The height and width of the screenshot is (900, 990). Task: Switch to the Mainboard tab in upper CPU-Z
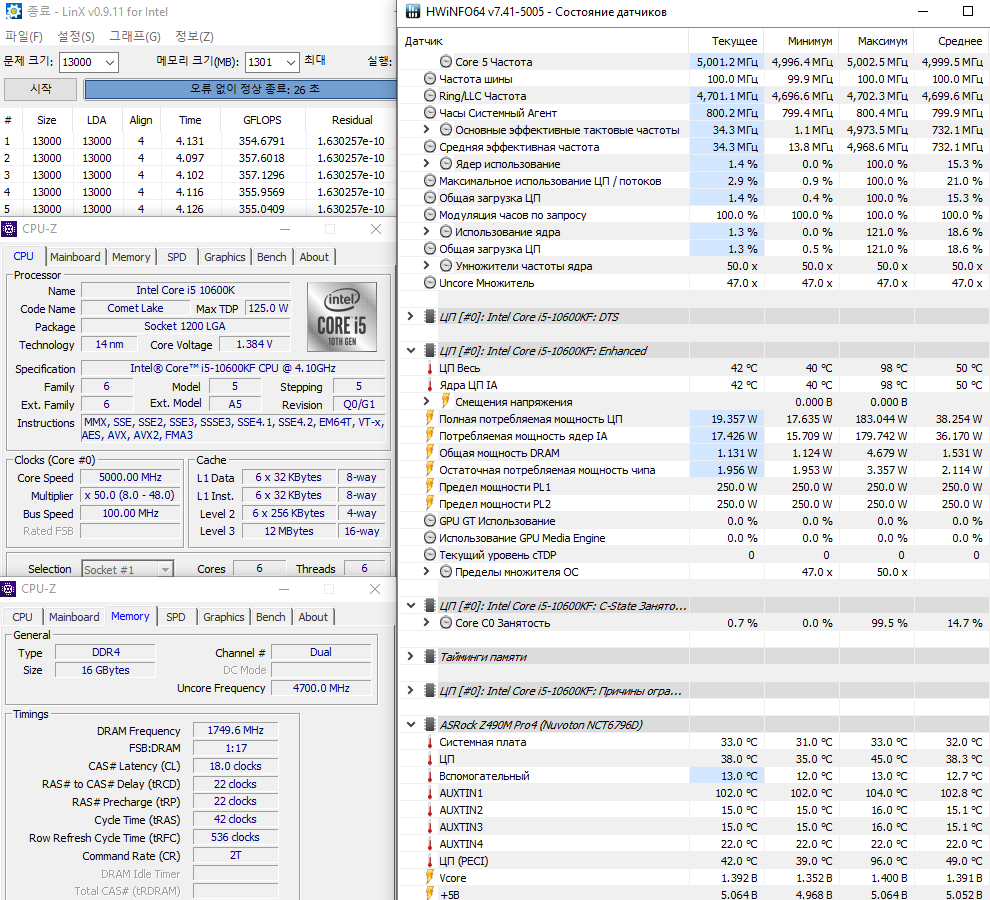click(x=75, y=257)
